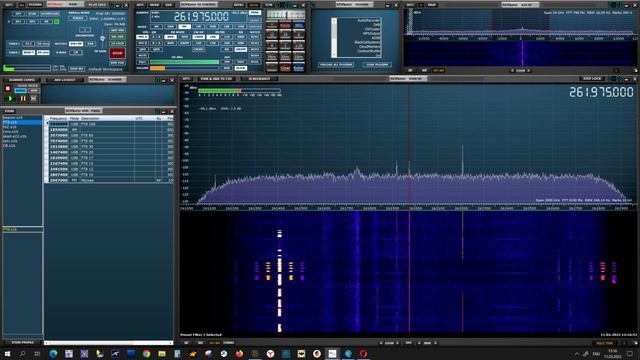Click the keypad Enter button
This screenshot has height=360, width=640.
pyautogui.click(x=299, y=68)
